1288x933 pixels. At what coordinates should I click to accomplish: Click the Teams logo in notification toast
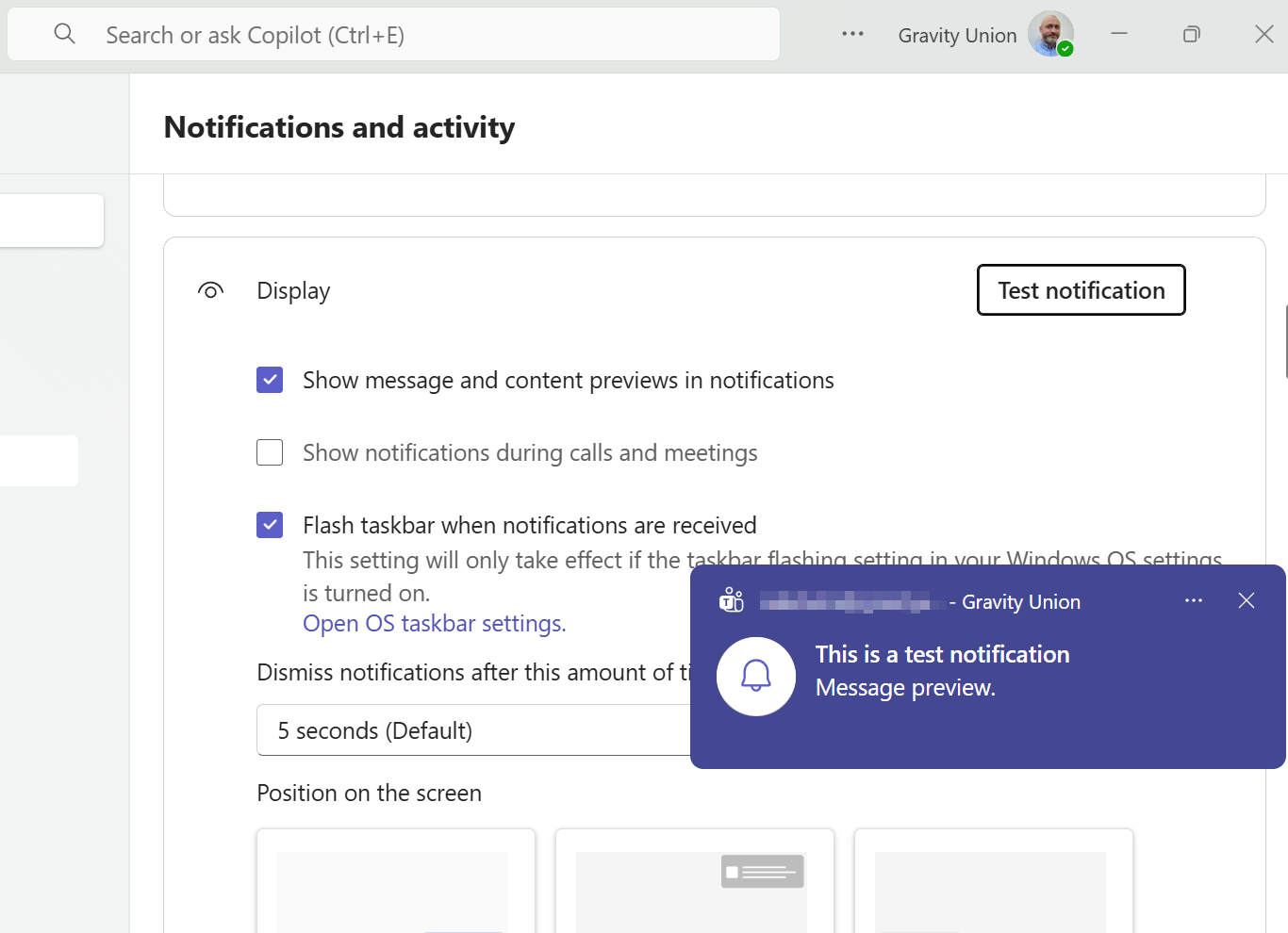pyautogui.click(x=732, y=600)
